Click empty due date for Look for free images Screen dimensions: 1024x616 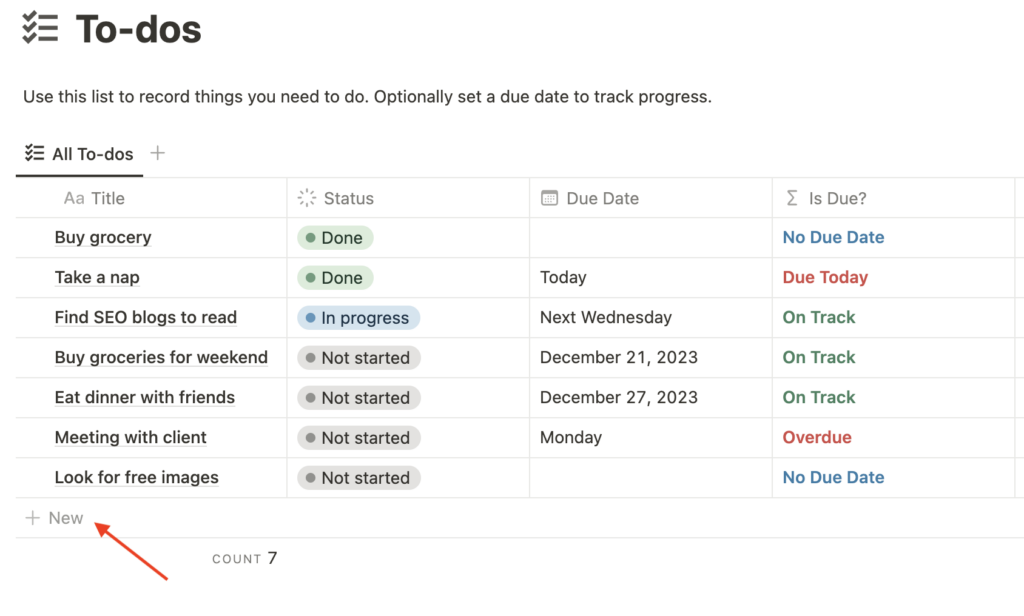(x=650, y=478)
